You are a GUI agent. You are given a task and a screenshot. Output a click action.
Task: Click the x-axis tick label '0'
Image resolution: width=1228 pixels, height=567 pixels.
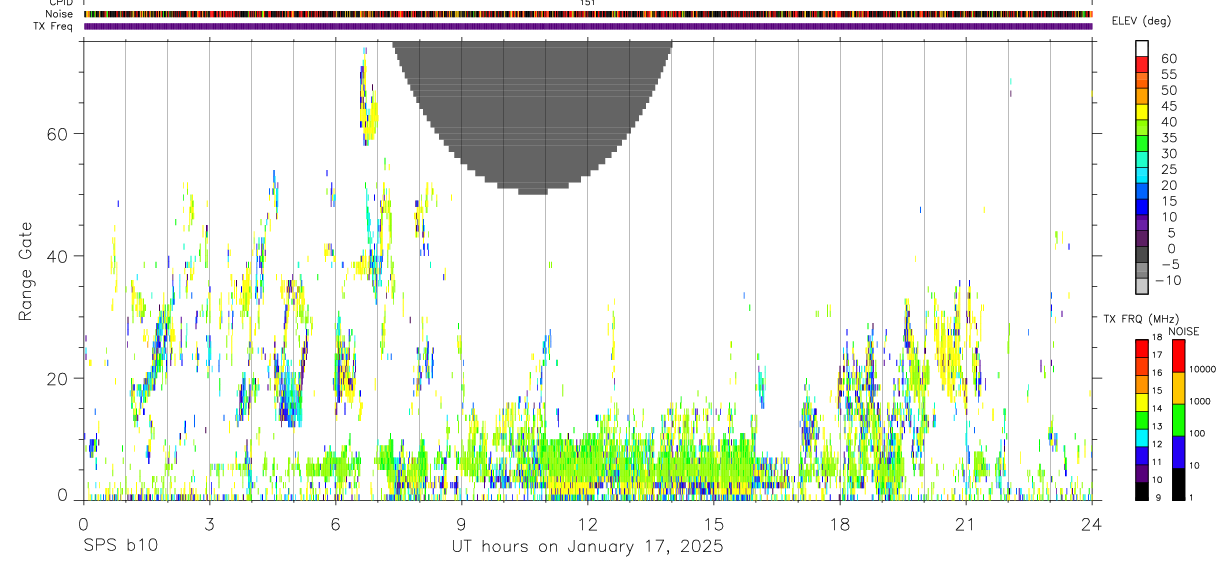(x=83, y=523)
